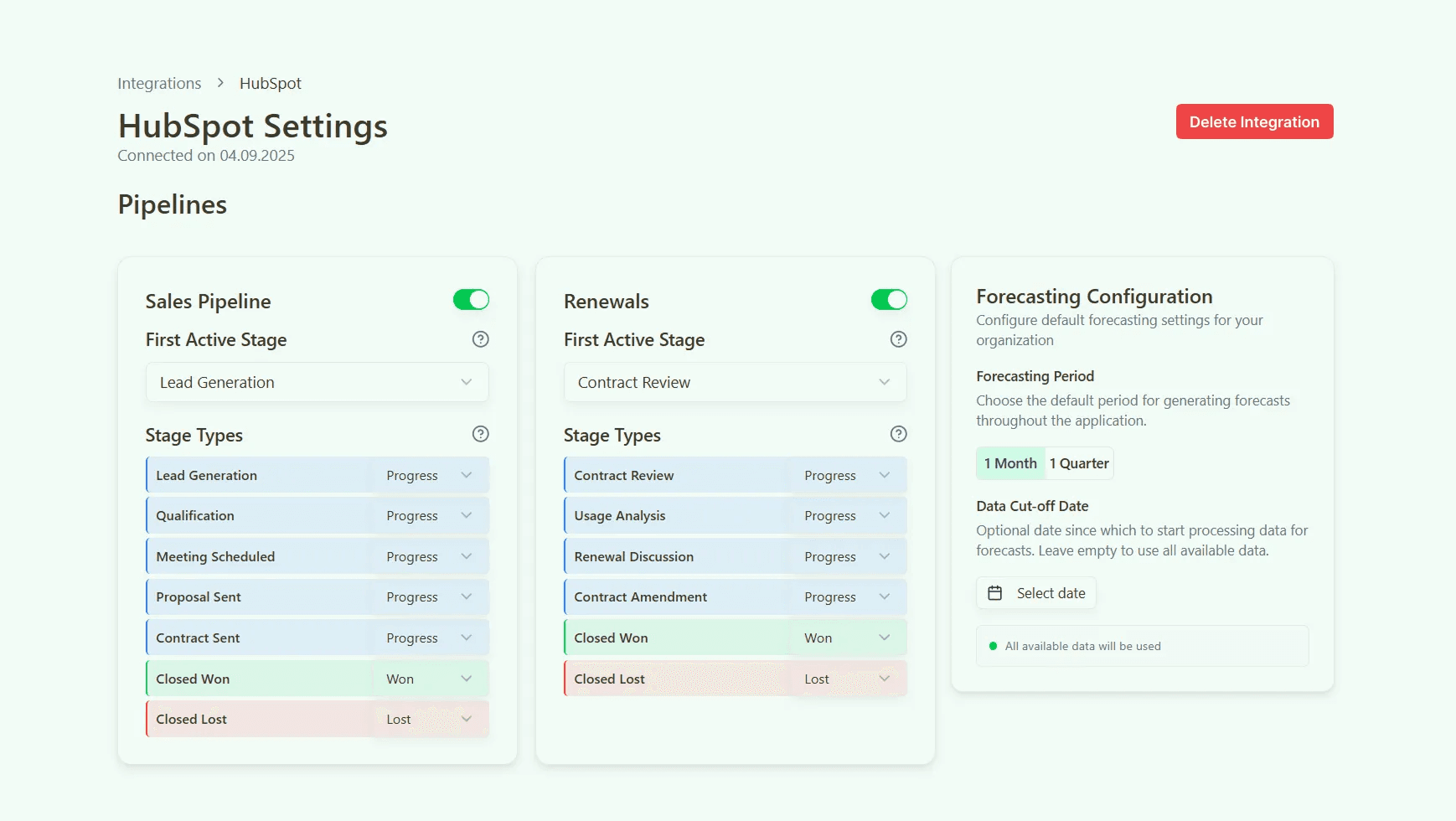Change stage type for Usage Analysis row
This screenshot has width=1456, height=821.
click(848, 516)
